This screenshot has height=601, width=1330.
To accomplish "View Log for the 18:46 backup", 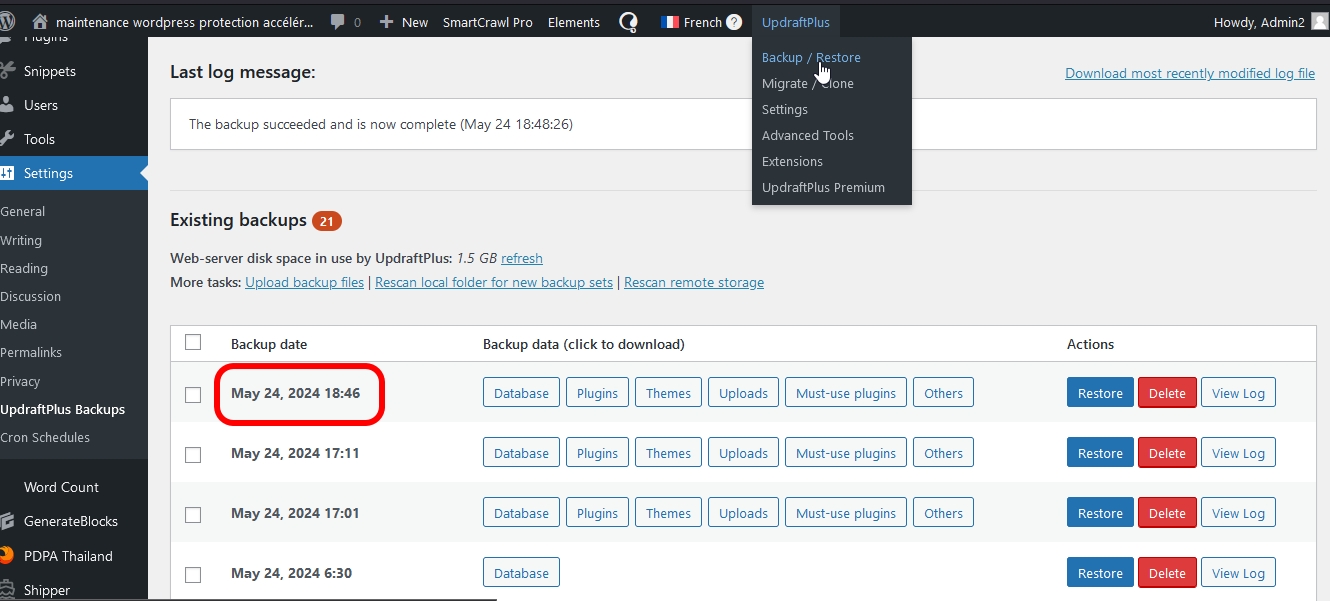I will click(x=1238, y=393).
